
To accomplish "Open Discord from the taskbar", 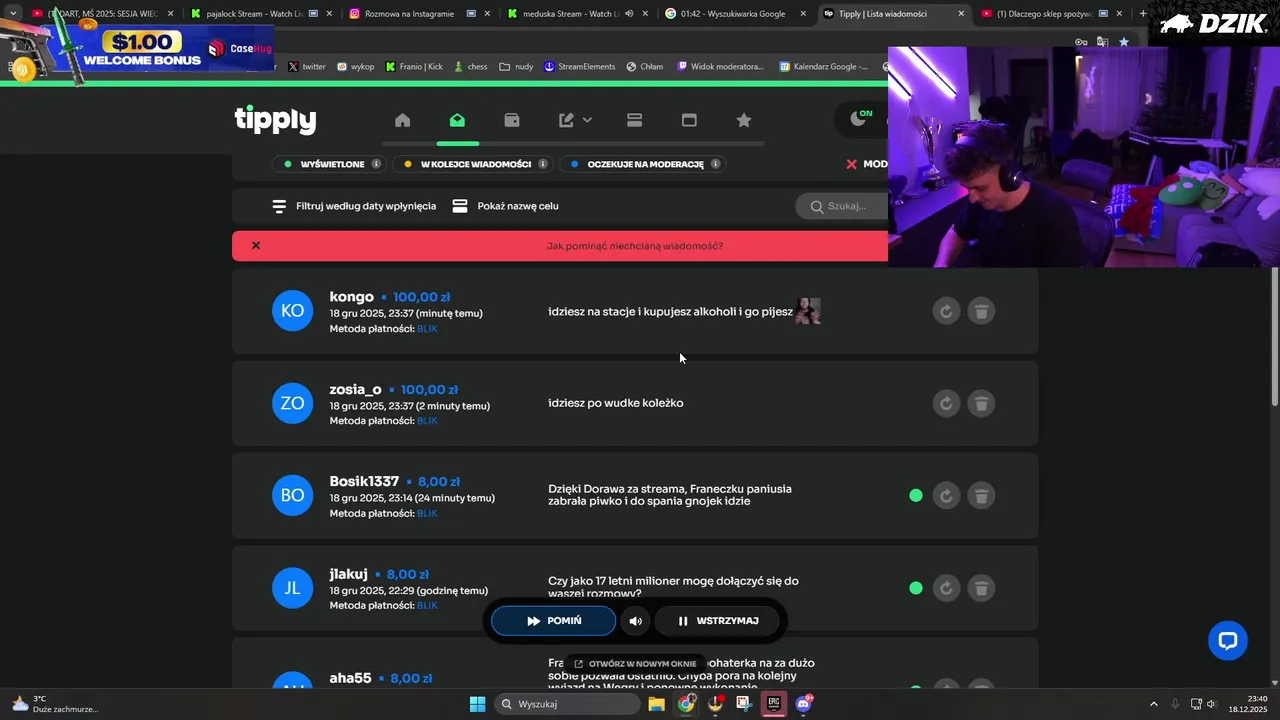I will click(x=803, y=704).
